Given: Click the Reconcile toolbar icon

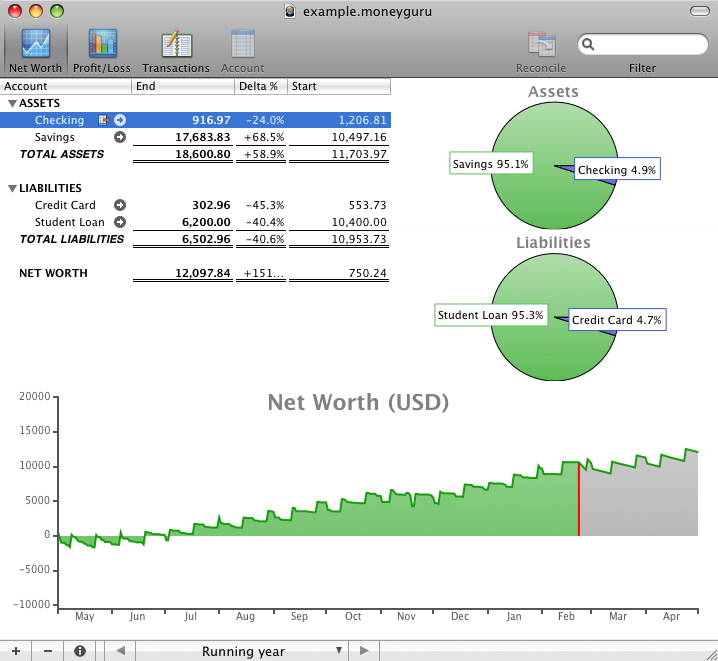Looking at the screenshot, I should tap(541, 50).
